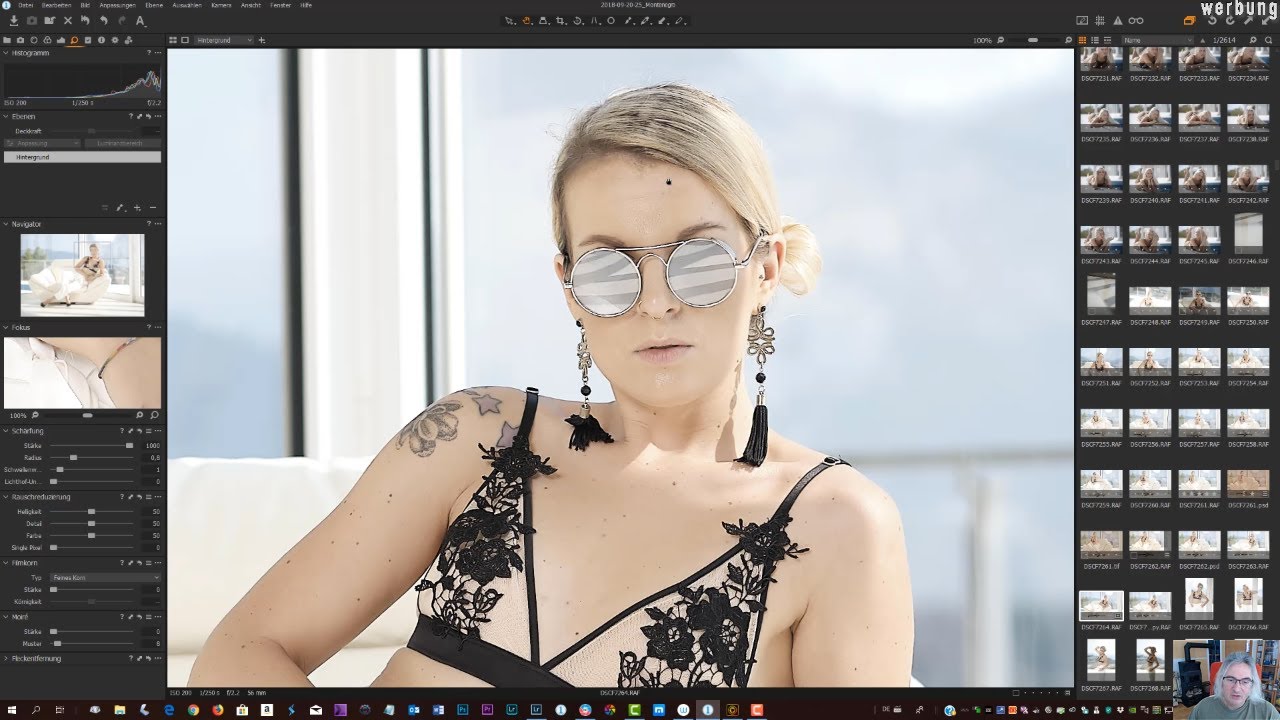Image resolution: width=1280 pixels, height=720 pixels.
Task: Toggle browser grid view icon
Action: point(1083,40)
